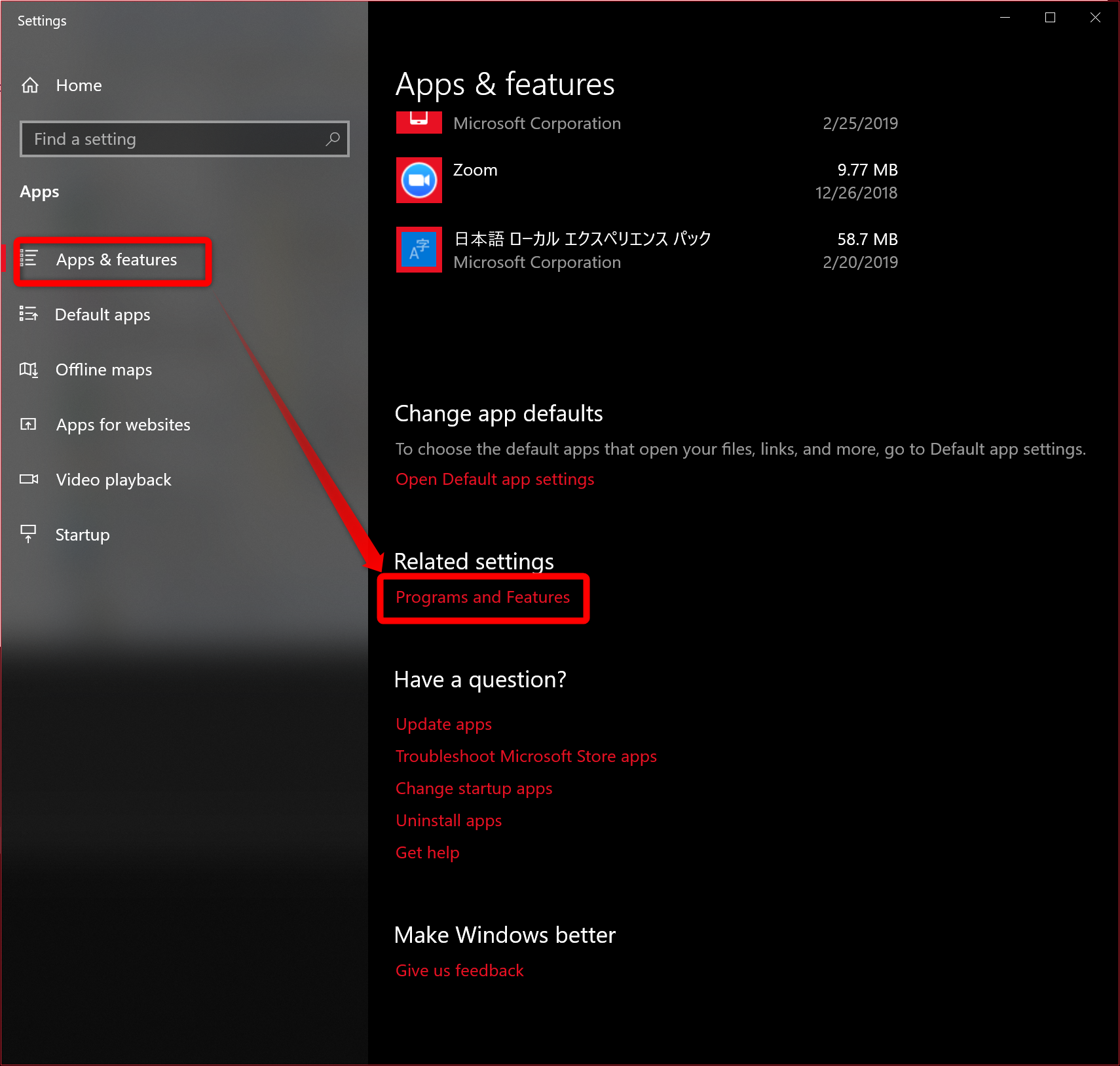Click the Apps & features list icon

tap(29, 257)
